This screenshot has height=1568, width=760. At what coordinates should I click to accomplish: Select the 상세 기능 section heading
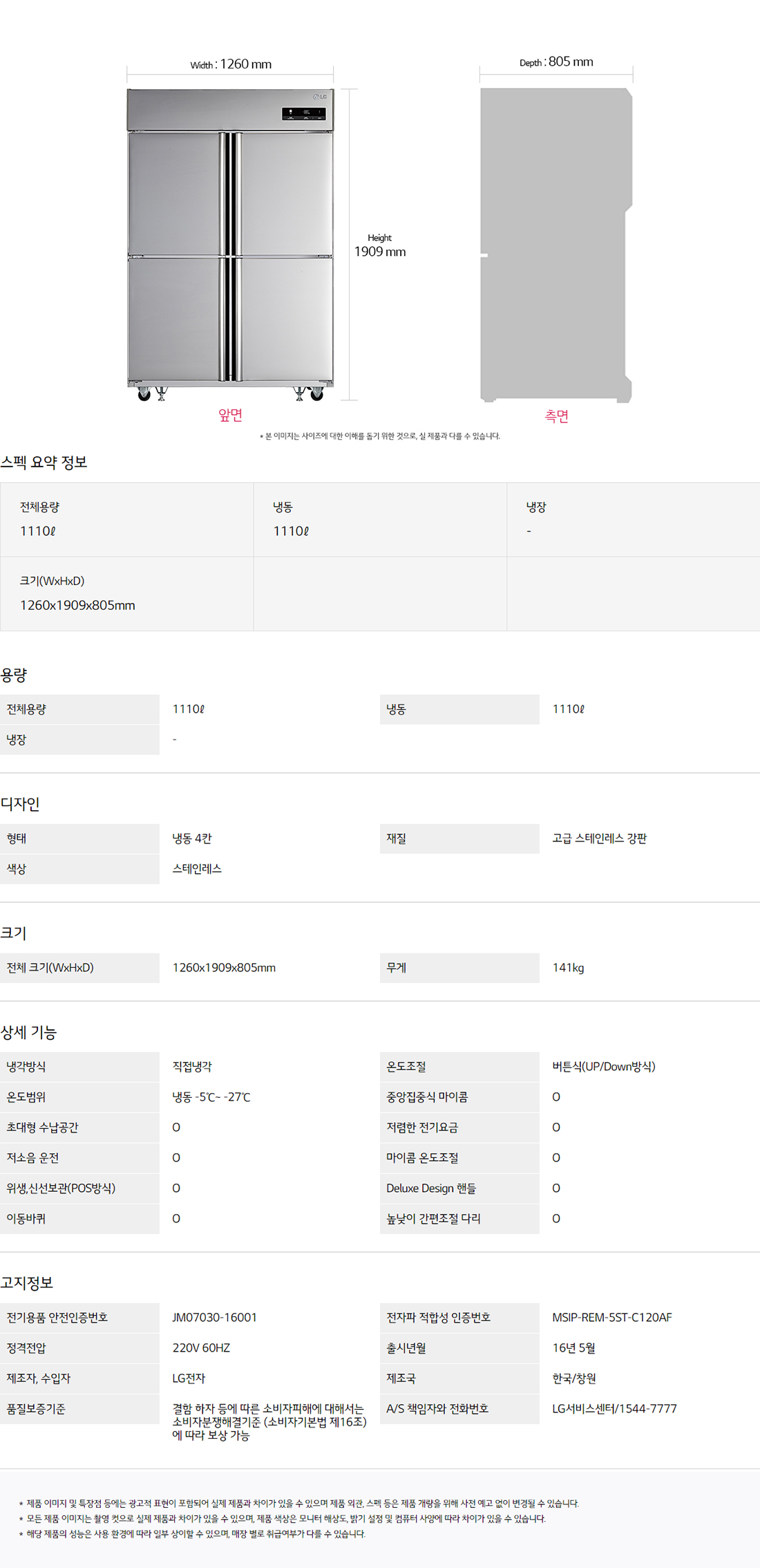coord(29,1032)
